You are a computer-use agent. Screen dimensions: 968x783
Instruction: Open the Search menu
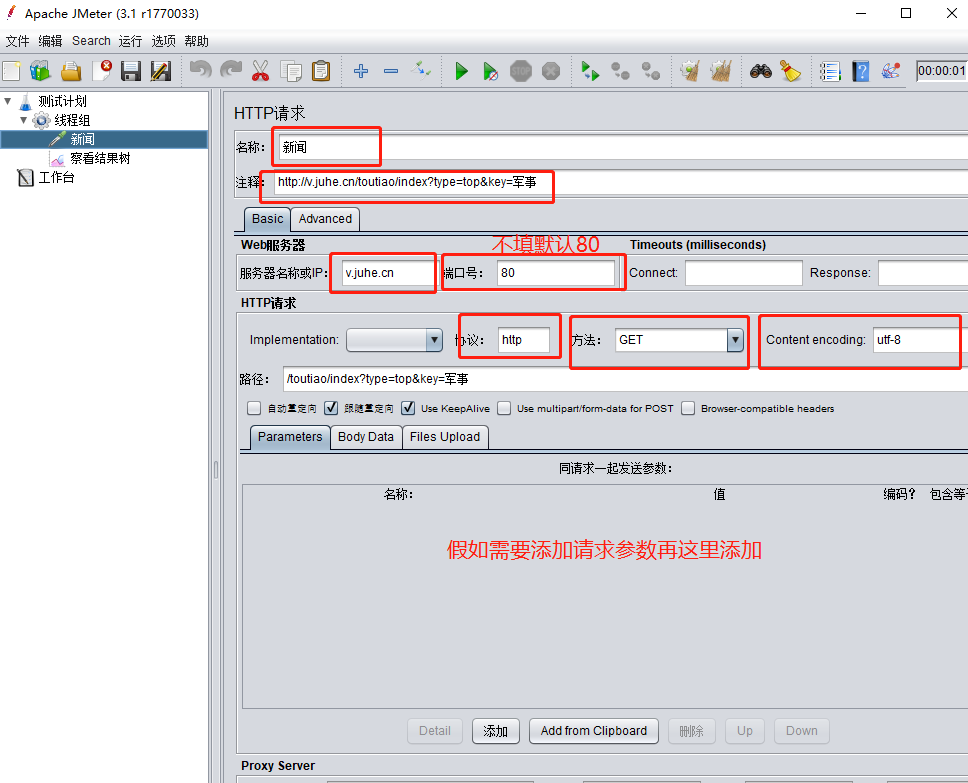point(91,41)
